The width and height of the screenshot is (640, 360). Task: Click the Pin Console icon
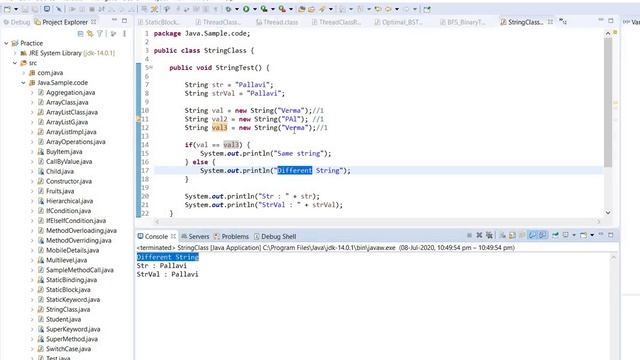[555, 235]
